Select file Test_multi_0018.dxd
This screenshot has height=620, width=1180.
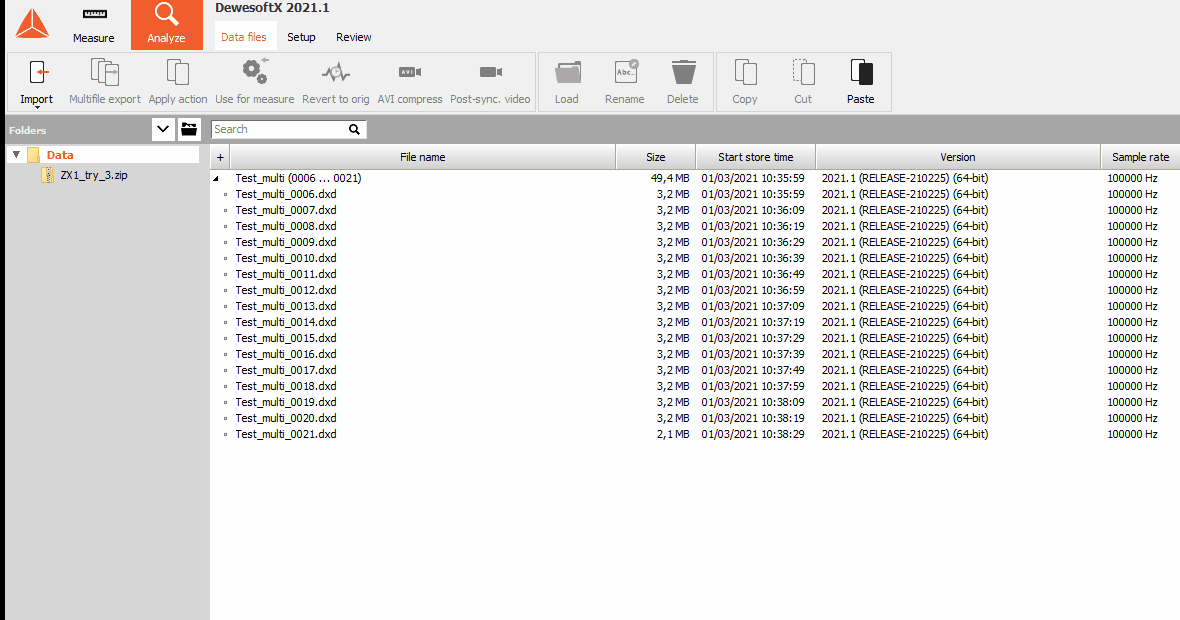coord(286,386)
